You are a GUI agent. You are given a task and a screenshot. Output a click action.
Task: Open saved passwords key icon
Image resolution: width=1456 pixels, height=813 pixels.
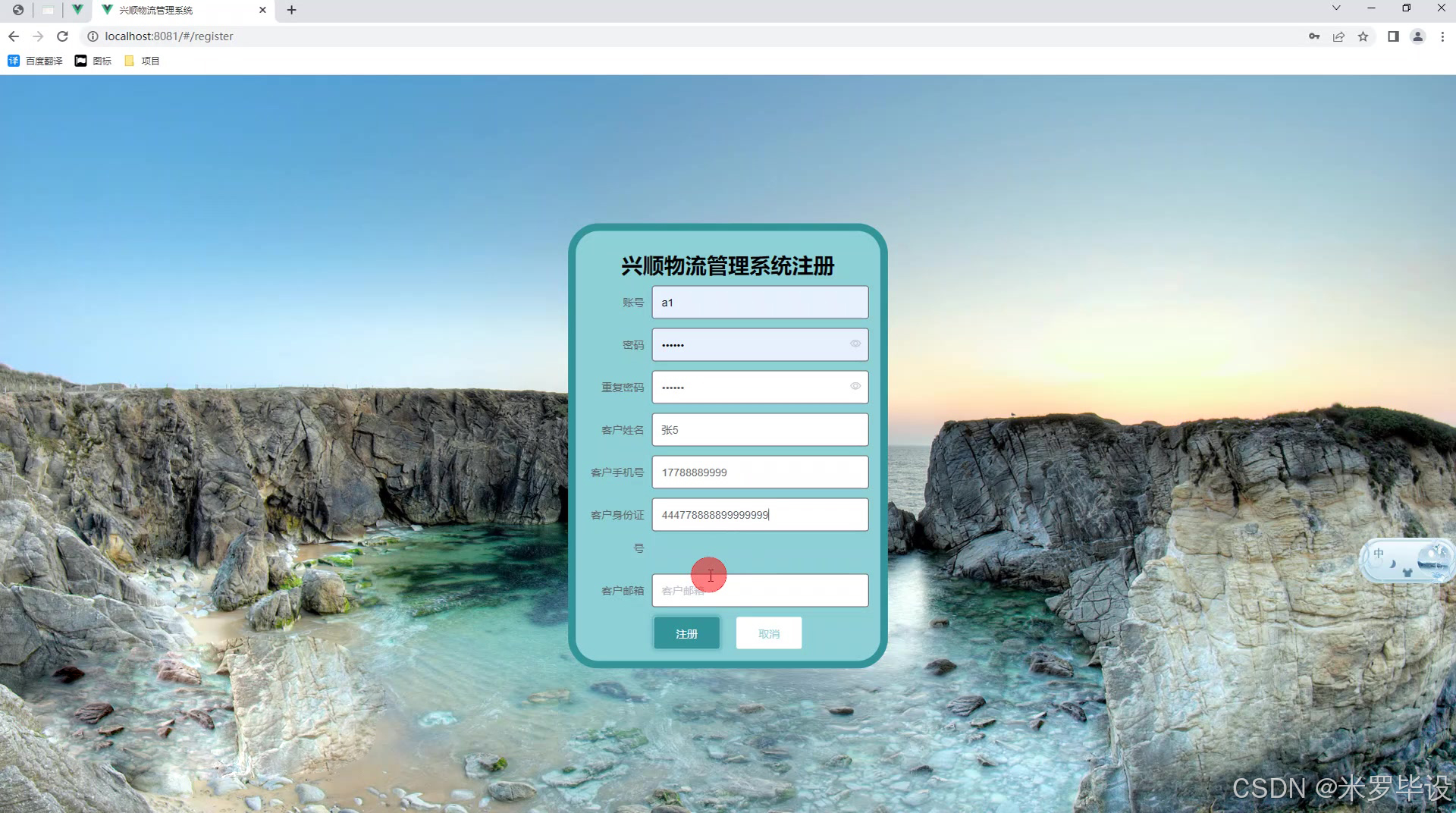[1314, 36]
